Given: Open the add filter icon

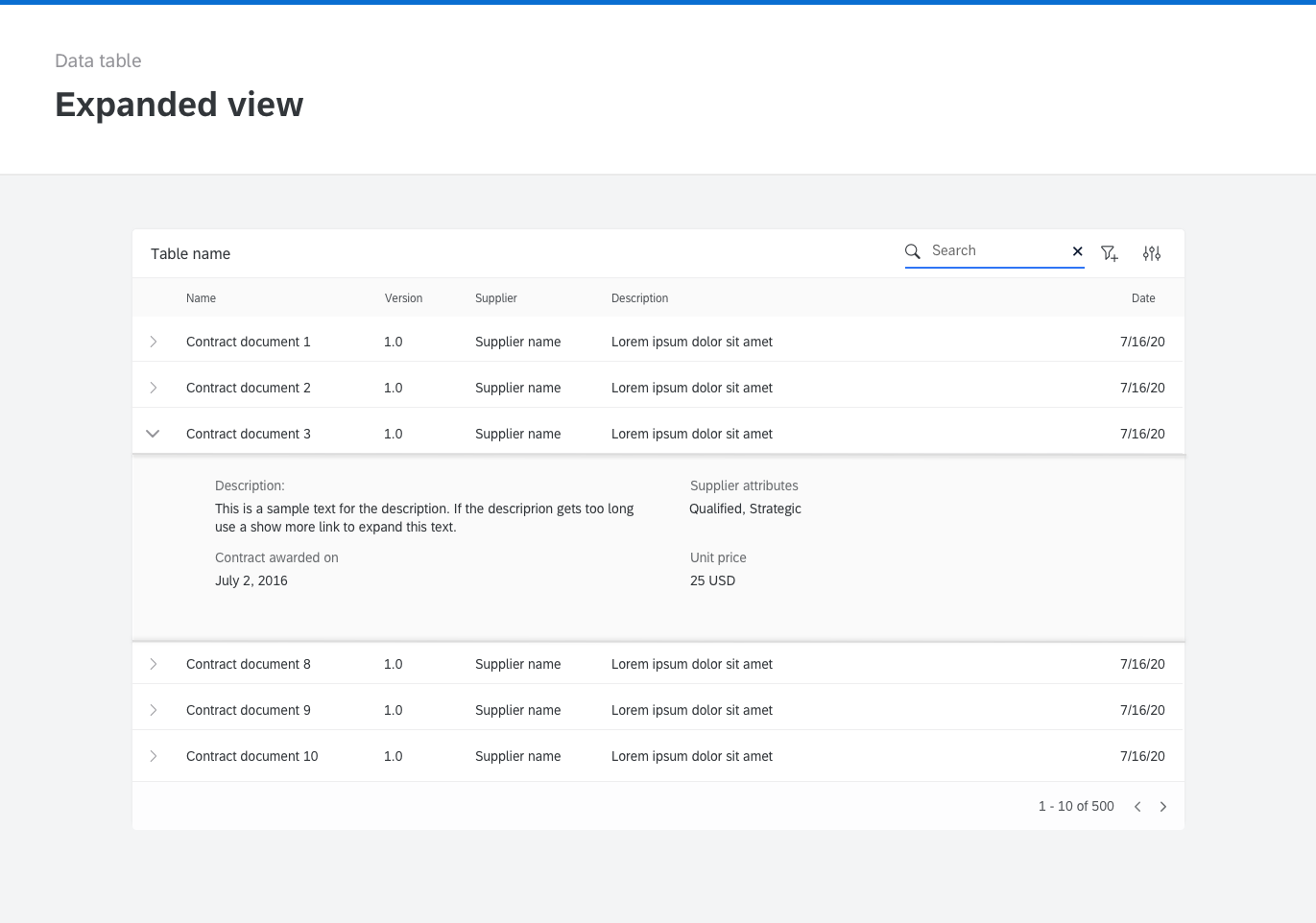Looking at the screenshot, I should 1110,253.
